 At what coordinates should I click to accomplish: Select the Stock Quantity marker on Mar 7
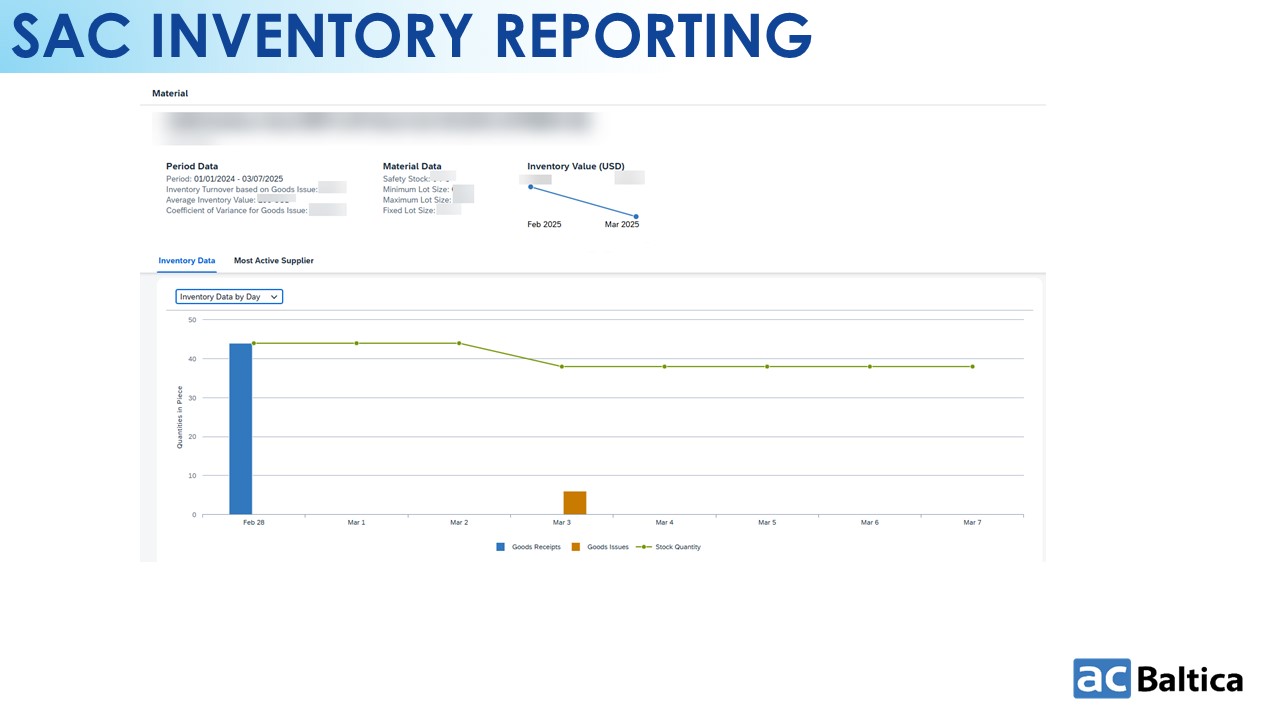tap(972, 367)
